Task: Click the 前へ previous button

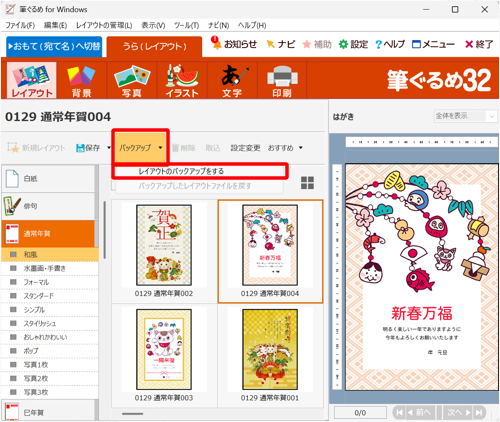Action: [x=421, y=413]
